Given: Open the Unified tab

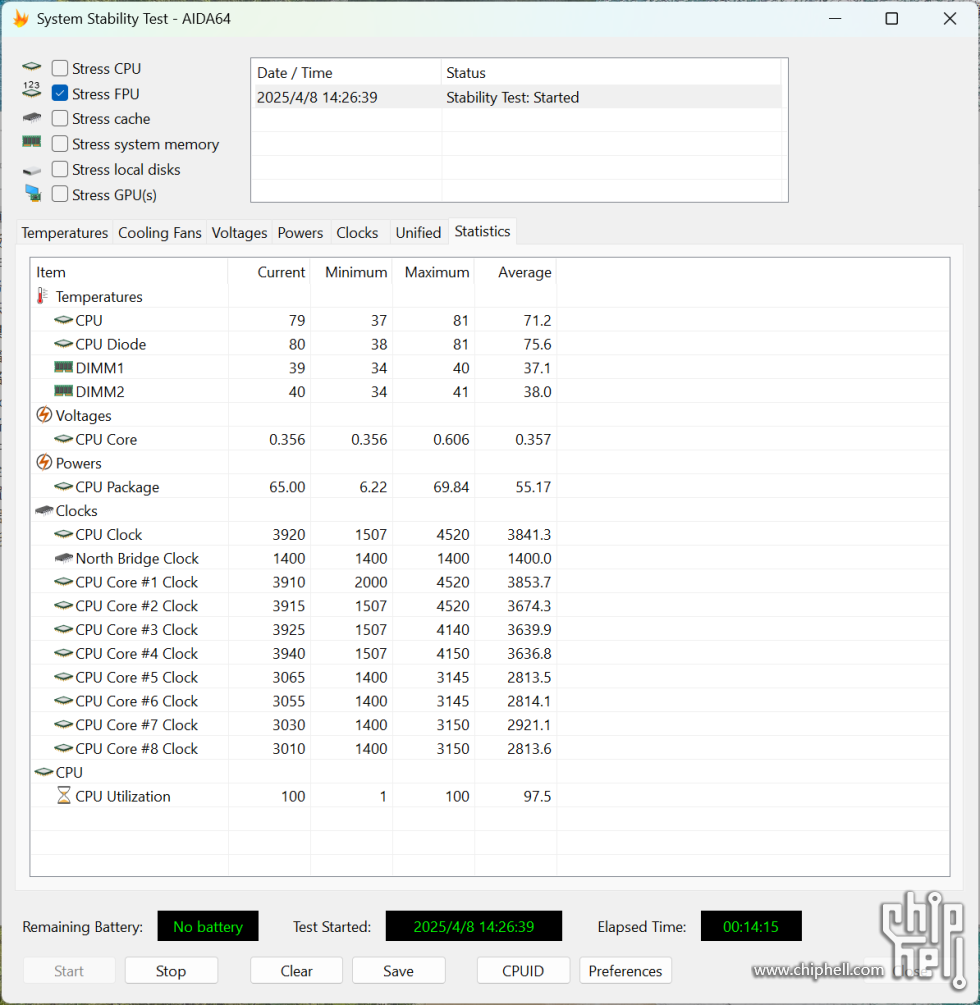Looking at the screenshot, I should tap(419, 233).
